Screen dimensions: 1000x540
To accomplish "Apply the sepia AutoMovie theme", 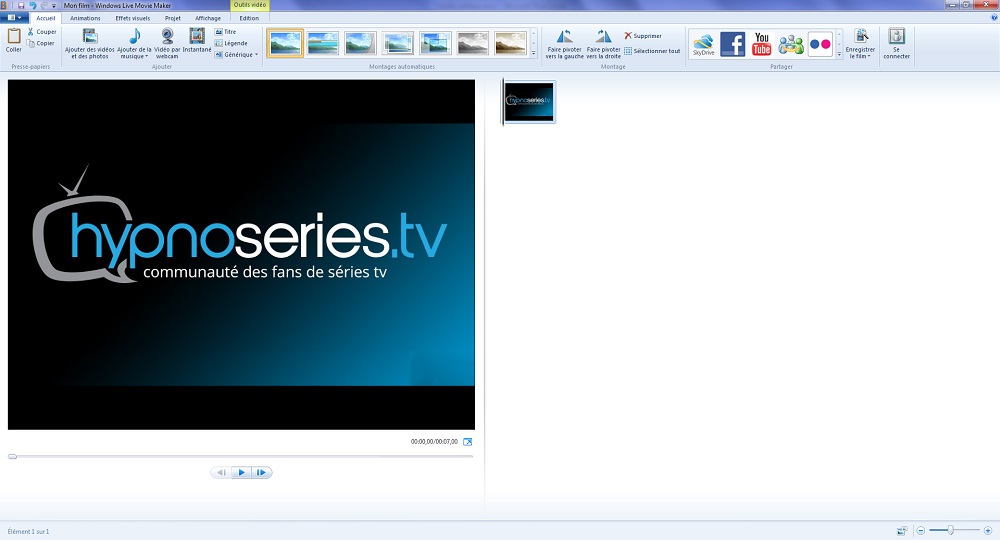I will pos(511,43).
